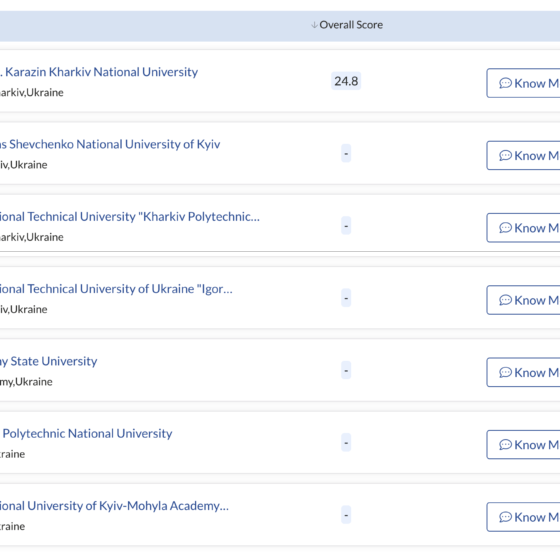The image size is (560, 560).
Task: Click location text under "Kharkiv Polytechnic…" university
Action: click(x=32, y=237)
